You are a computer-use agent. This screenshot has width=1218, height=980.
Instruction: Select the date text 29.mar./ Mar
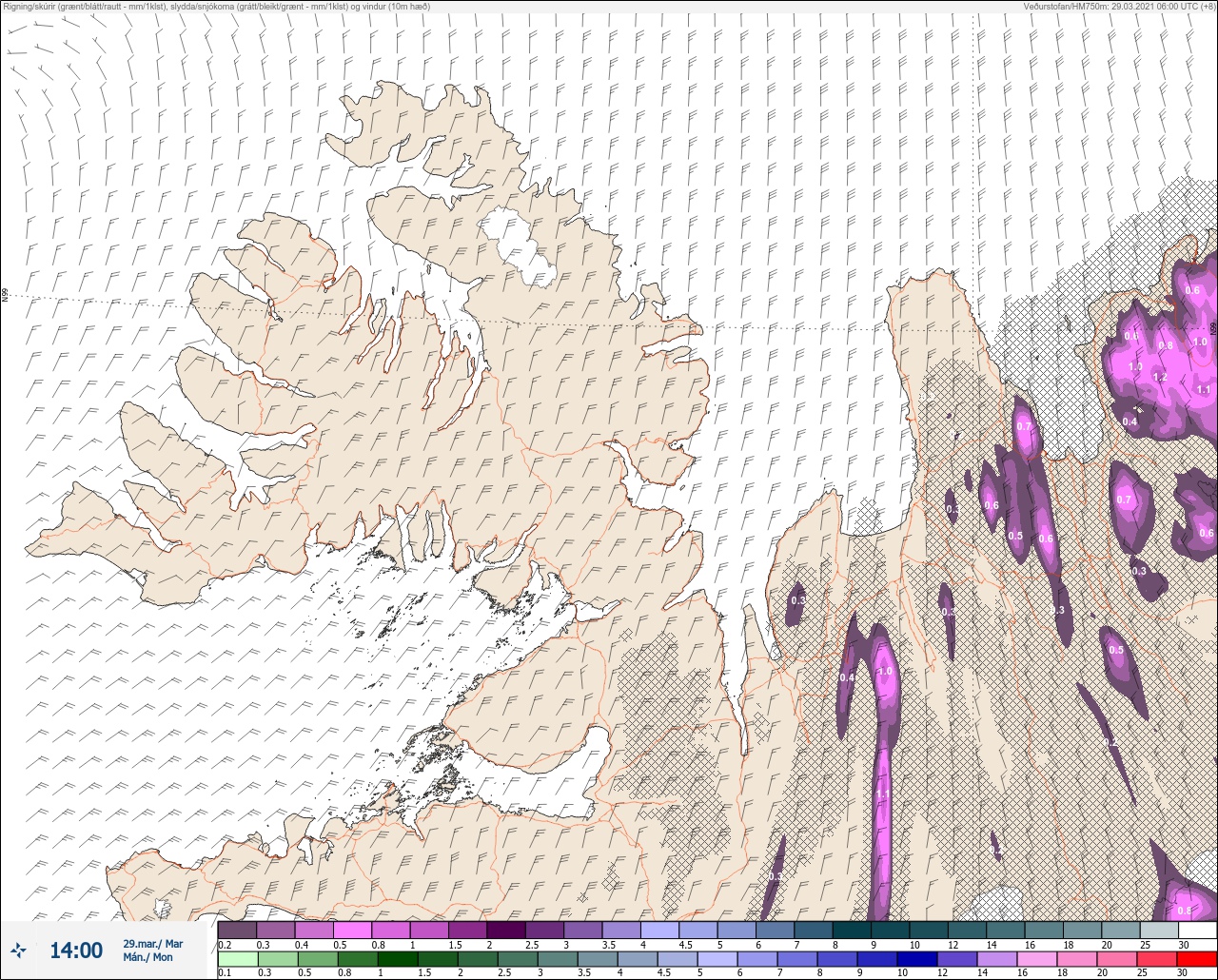[x=152, y=944]
